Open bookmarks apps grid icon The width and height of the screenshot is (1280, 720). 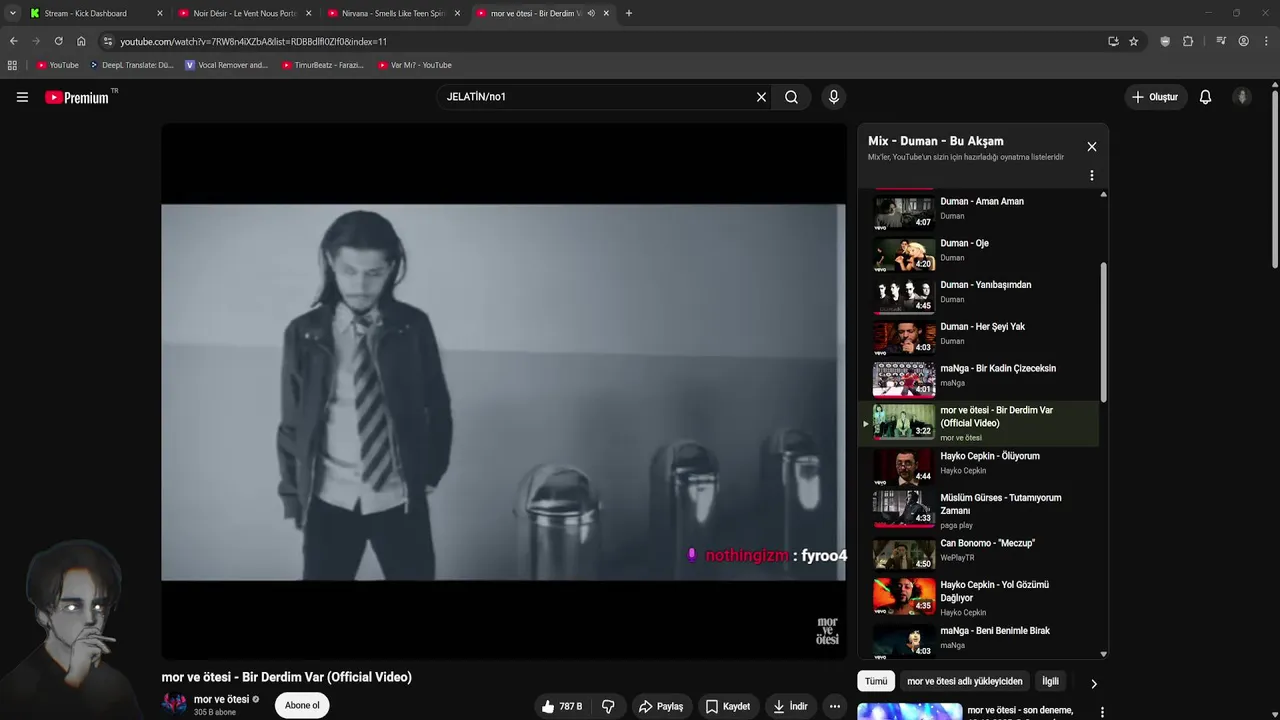pos(12,65)
